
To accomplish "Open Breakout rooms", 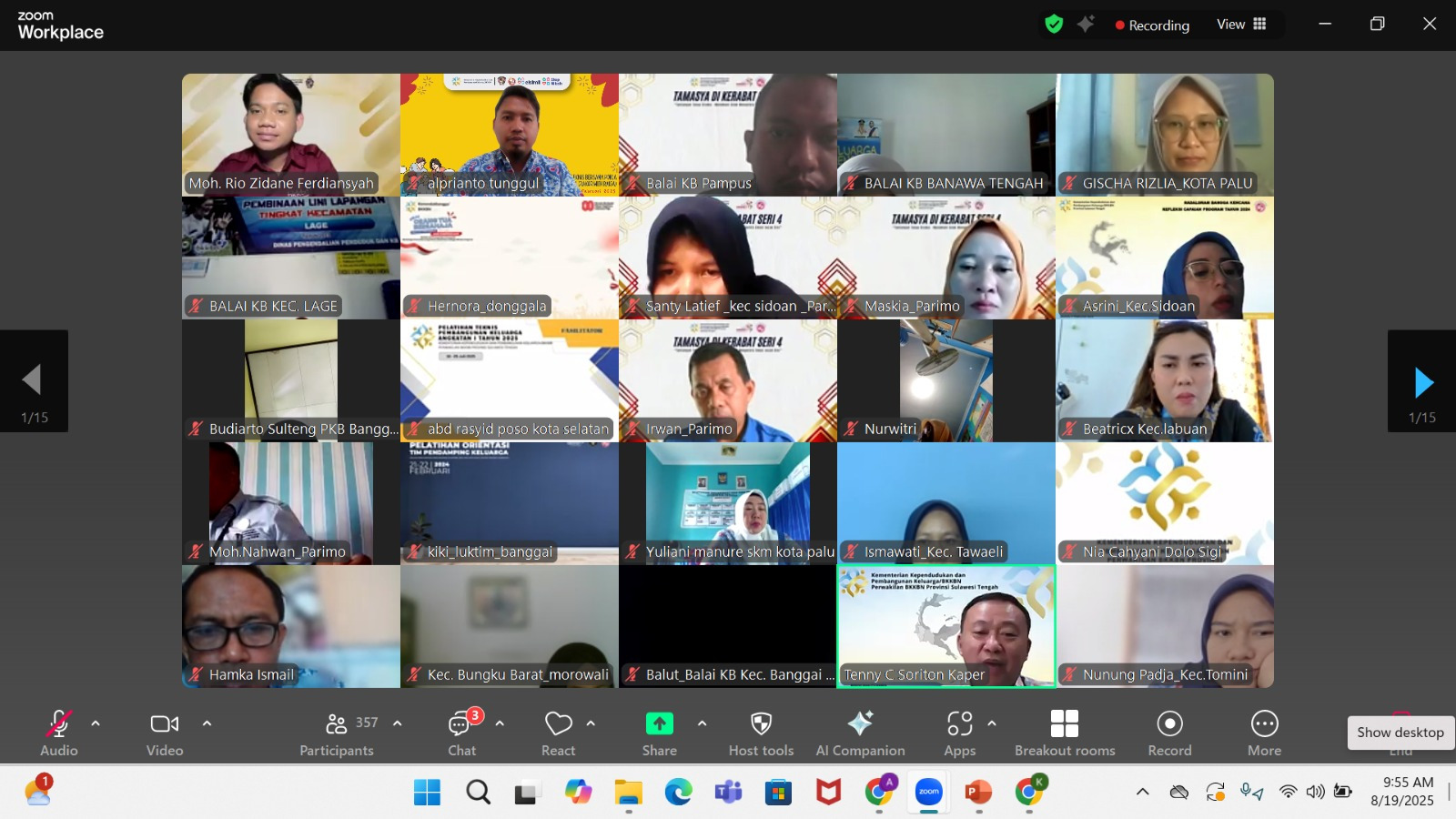I will tap(1065, 733).
